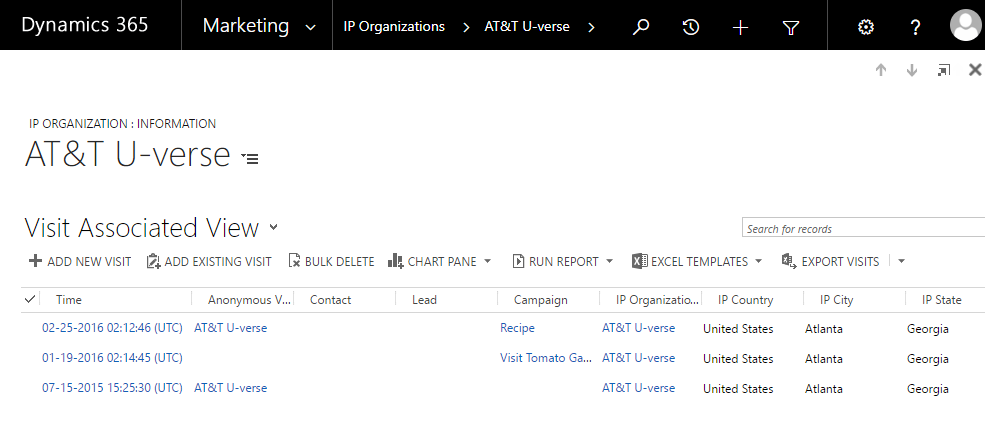Select Georgia cell in 07-15-2015 row

coord(927,389)
